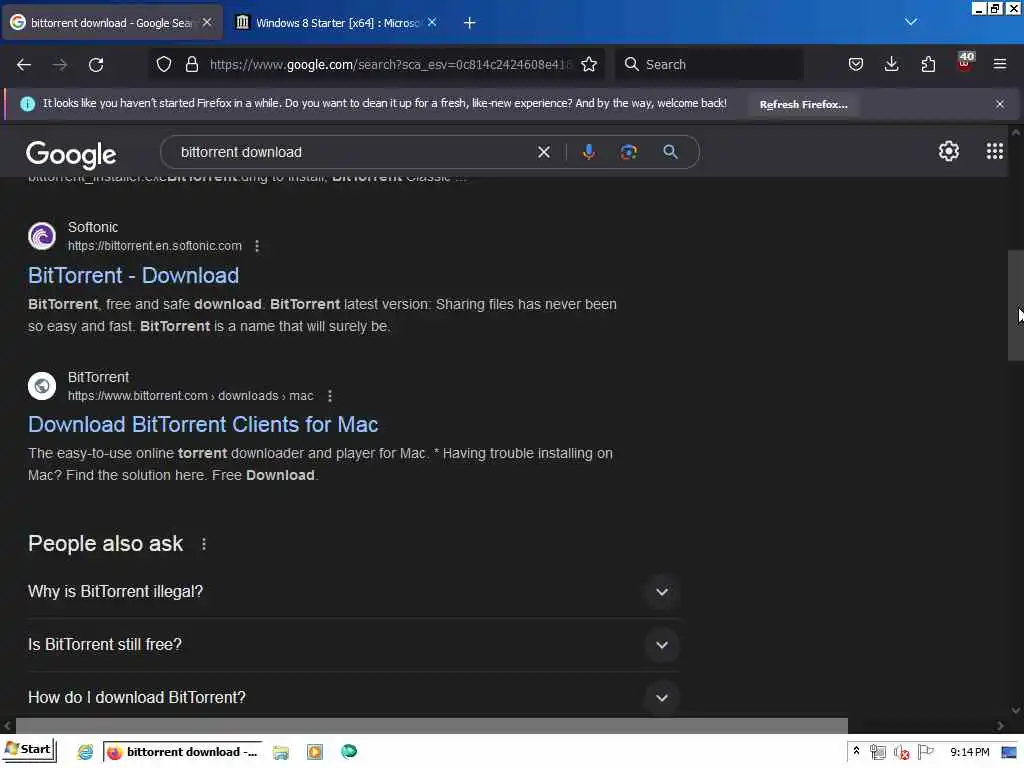Click the Google logo
This screenshot has width=1024, height=768.
[x=71, y=155]
